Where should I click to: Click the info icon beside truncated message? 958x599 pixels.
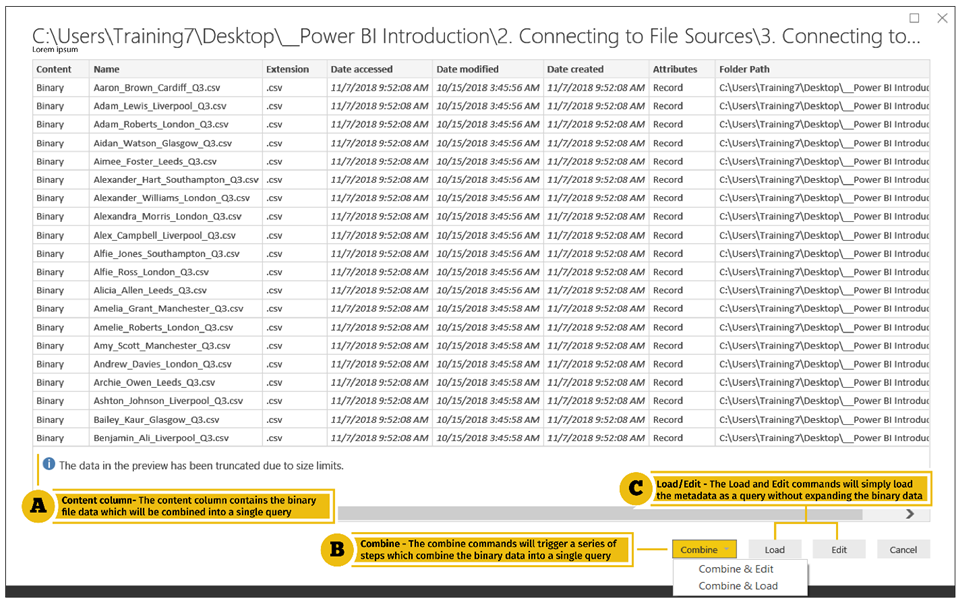[x=48, y=465]
